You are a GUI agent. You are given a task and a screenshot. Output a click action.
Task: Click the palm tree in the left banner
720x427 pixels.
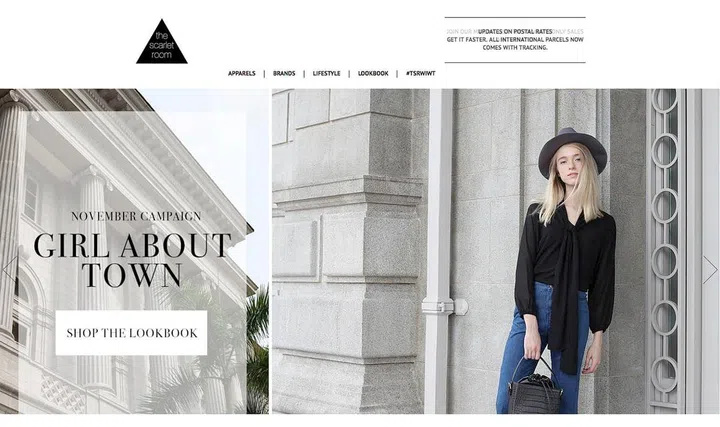click(257, 351)
